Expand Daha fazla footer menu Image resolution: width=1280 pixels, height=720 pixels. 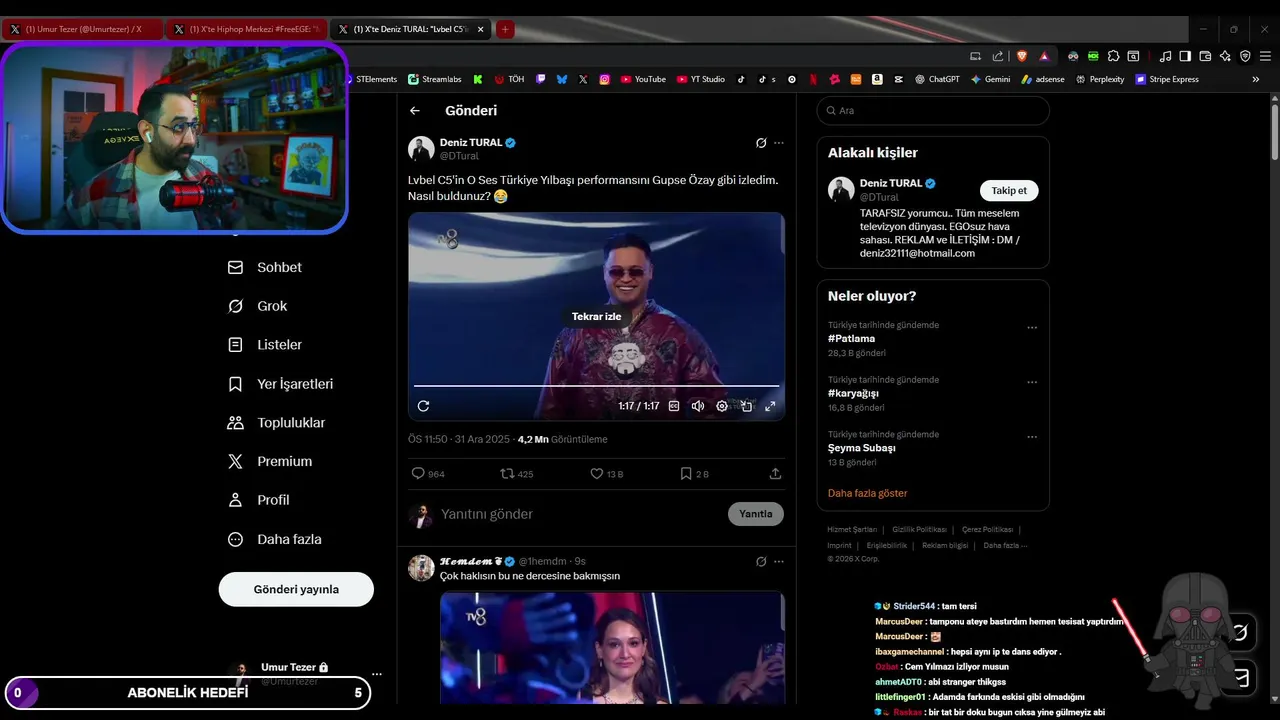[x=1005, y=545]
